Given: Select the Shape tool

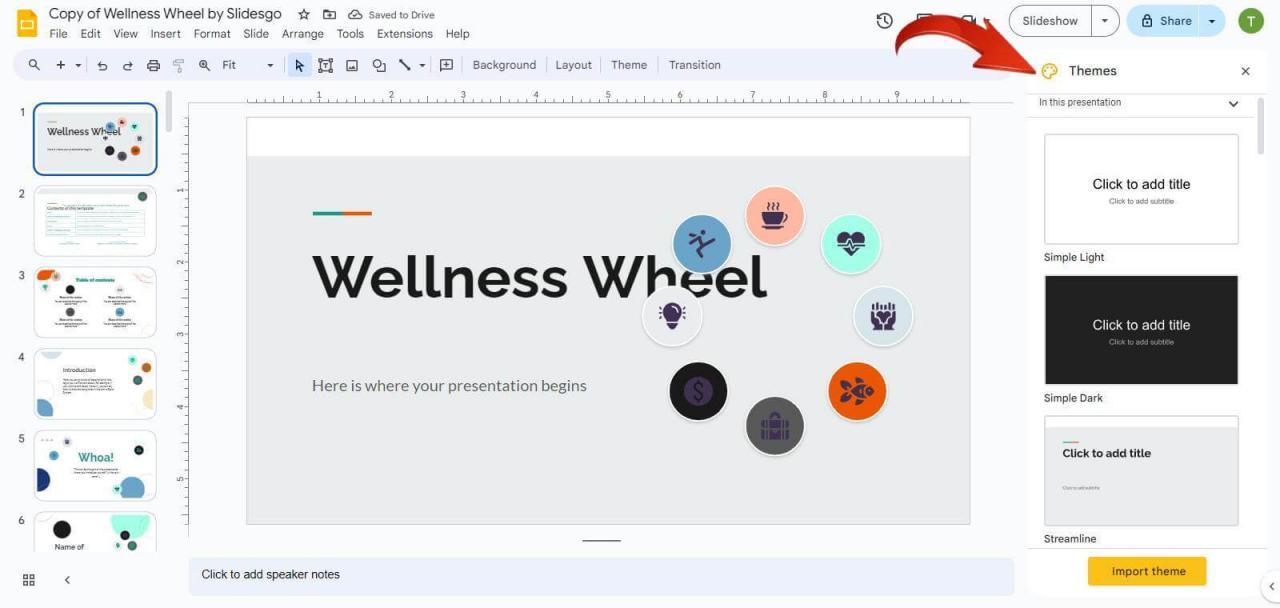Looking at the screenshot, I should point(378,65).
